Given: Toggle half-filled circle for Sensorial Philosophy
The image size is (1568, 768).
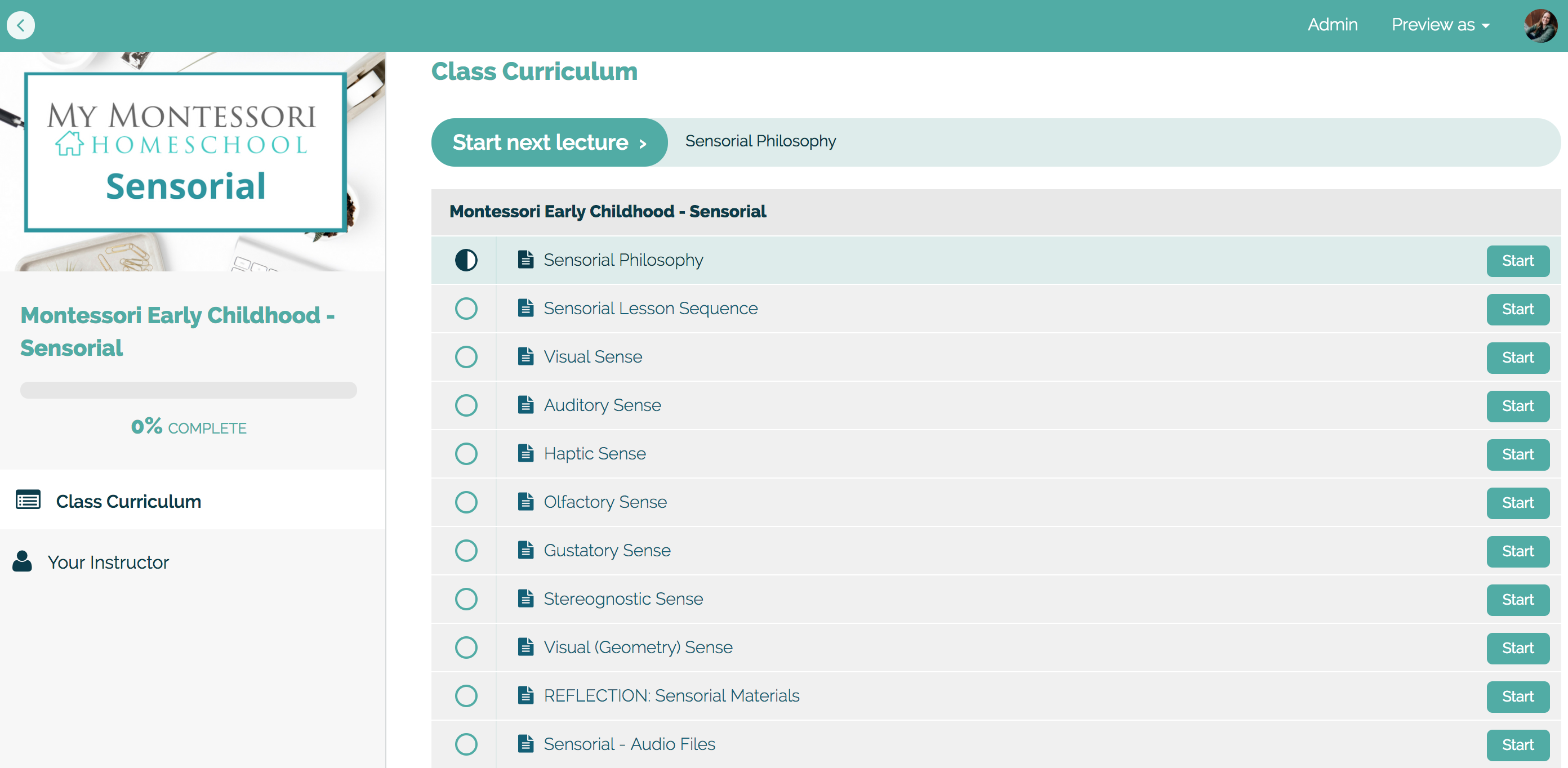Looking at the screenshot, I should (x=466, y=260).
